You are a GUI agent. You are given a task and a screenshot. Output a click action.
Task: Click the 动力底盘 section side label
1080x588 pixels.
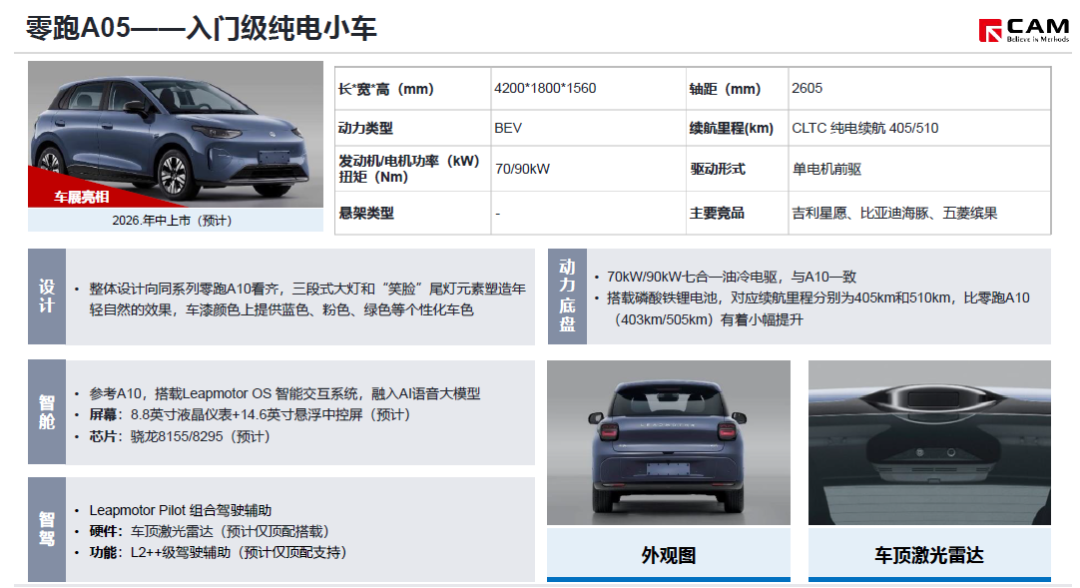coord(567,296)
